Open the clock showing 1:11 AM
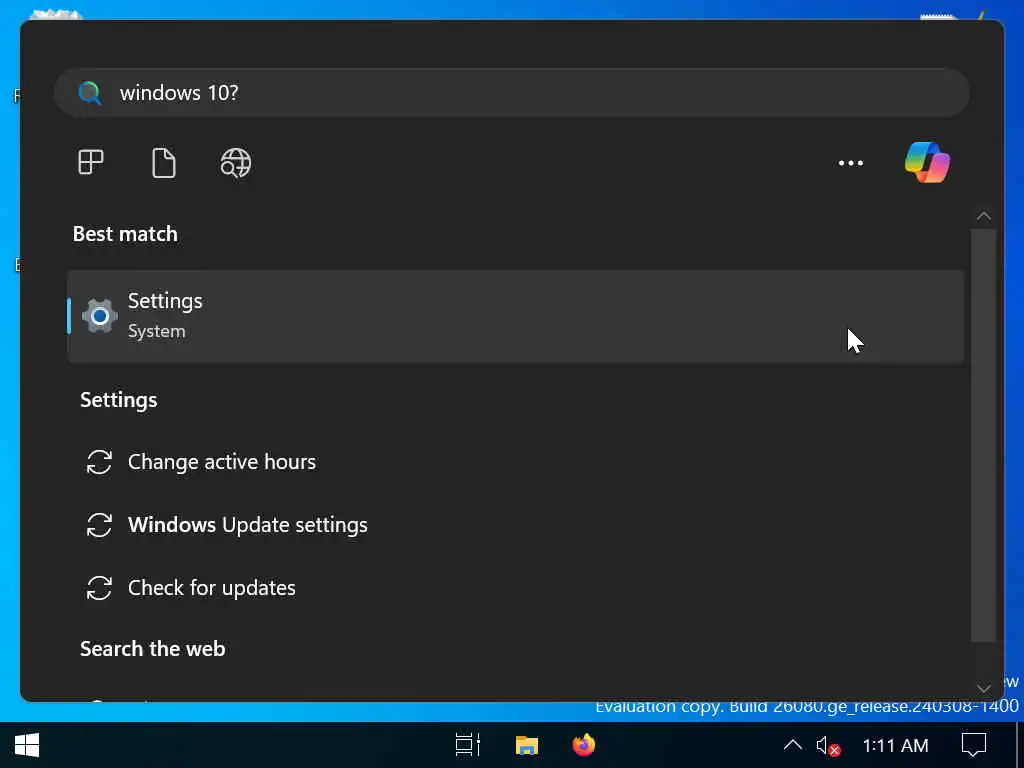Screen dimensions: 1024x768 895,745
